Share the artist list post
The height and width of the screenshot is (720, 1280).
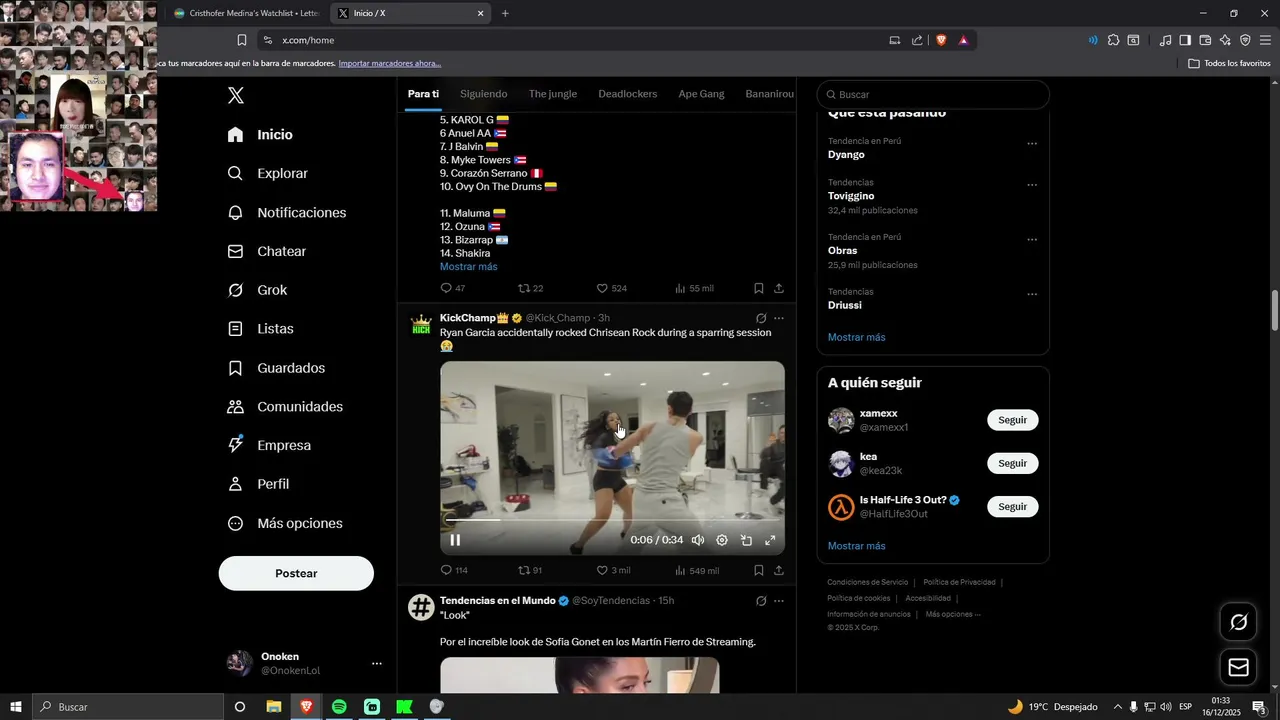click(779, 288)
